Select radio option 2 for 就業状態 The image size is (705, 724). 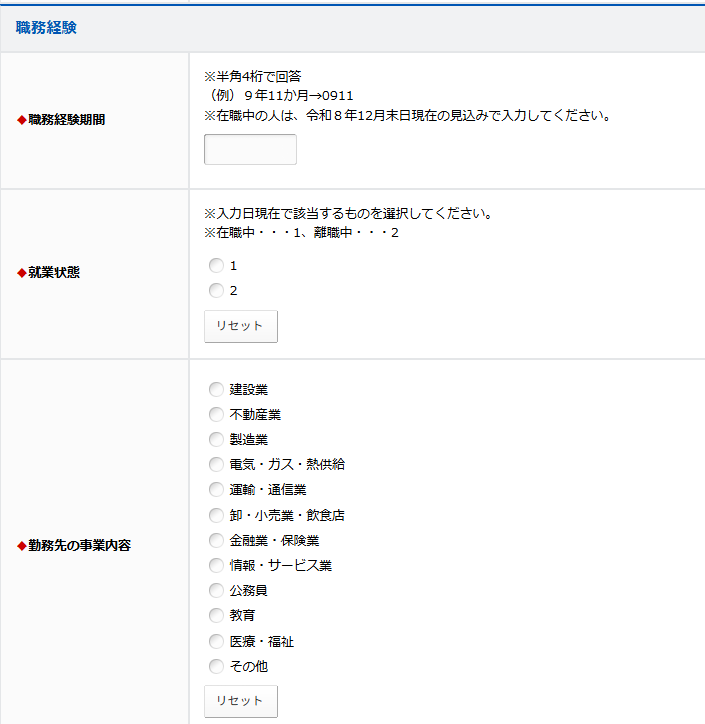(216, 291)
